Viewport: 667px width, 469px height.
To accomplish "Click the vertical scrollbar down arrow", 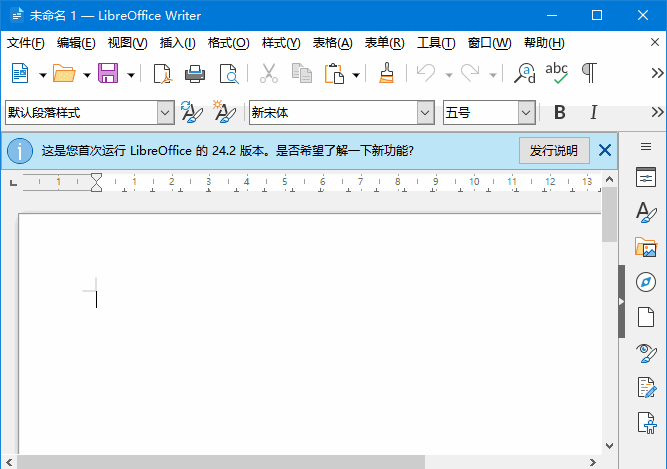I will pyautogui.click(x=609, y=446).
